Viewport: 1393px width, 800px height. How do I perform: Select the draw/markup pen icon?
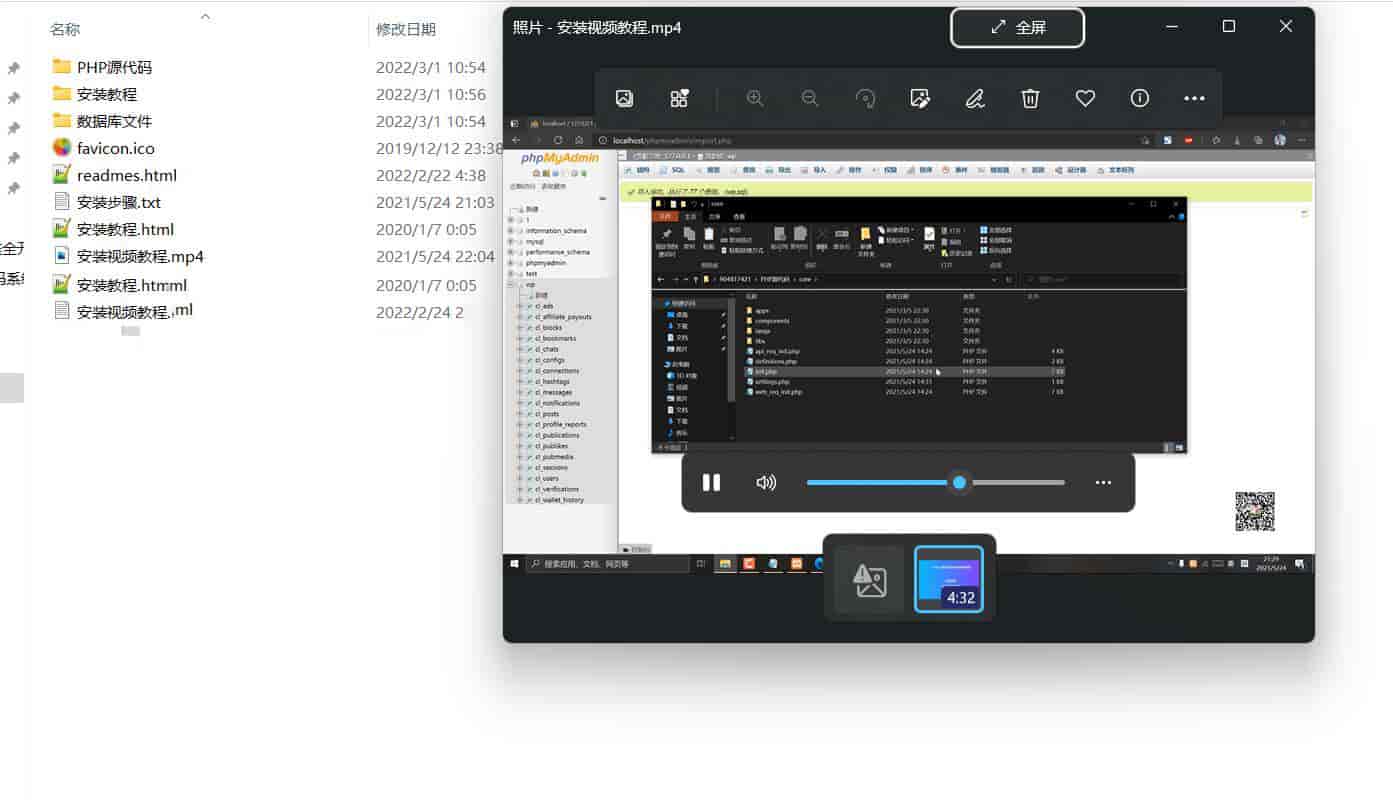[x=975, y=98]
